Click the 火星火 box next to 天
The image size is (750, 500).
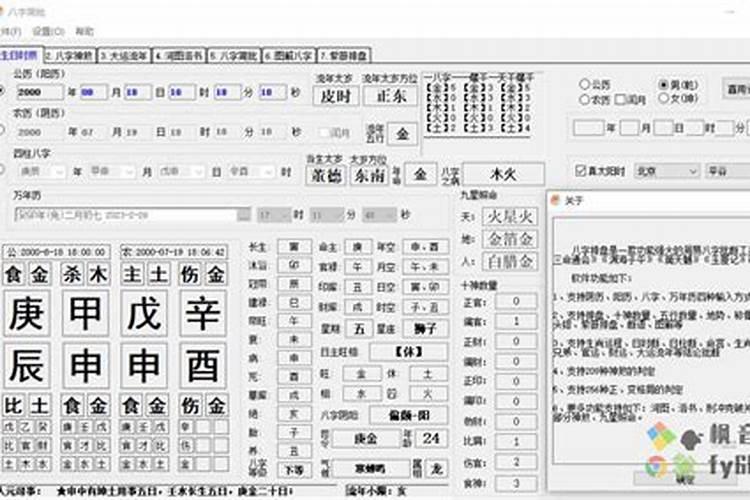click(510, 217)
